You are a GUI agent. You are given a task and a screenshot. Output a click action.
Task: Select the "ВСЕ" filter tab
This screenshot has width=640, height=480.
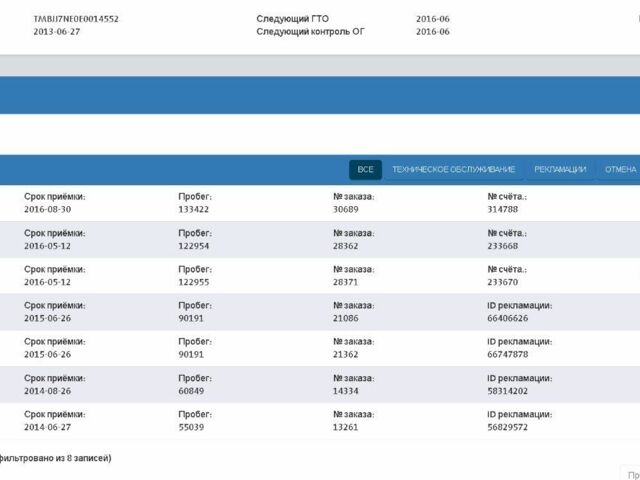pyautogui.click(x=365, y=170)
